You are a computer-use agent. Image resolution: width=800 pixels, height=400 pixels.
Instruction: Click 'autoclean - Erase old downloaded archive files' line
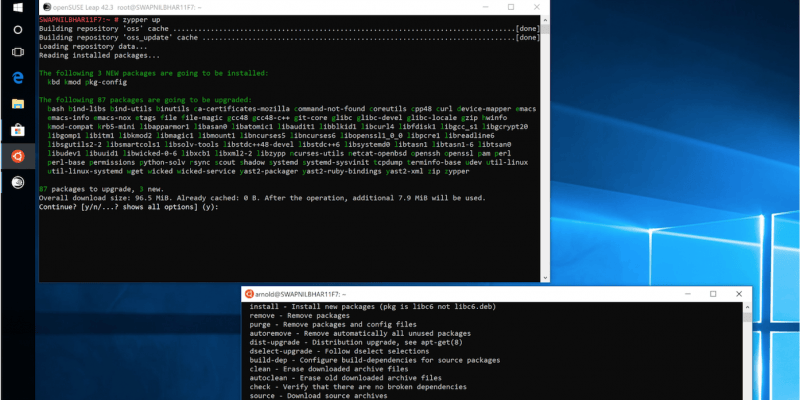(345, 378)
